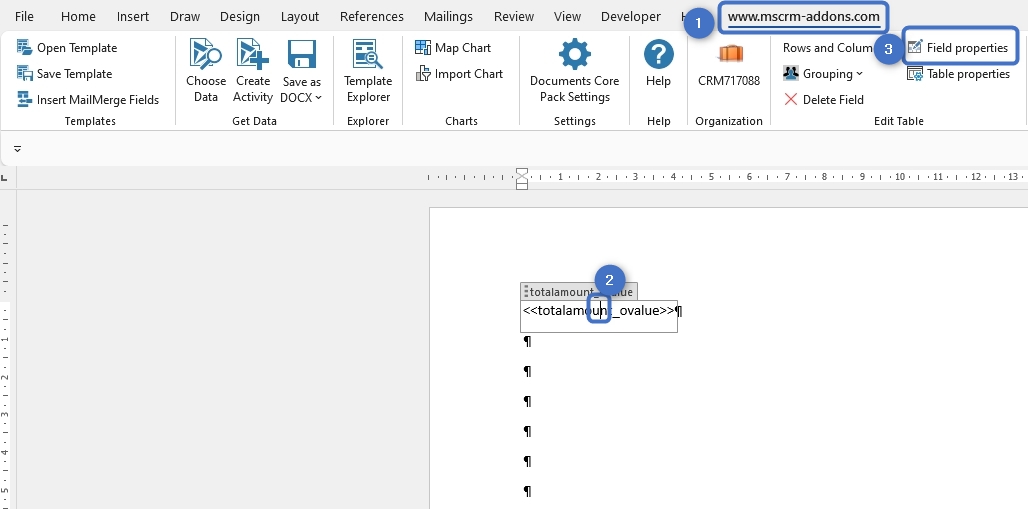
Task: Click the Import Chart icon
Action: (x=423, y=73)
